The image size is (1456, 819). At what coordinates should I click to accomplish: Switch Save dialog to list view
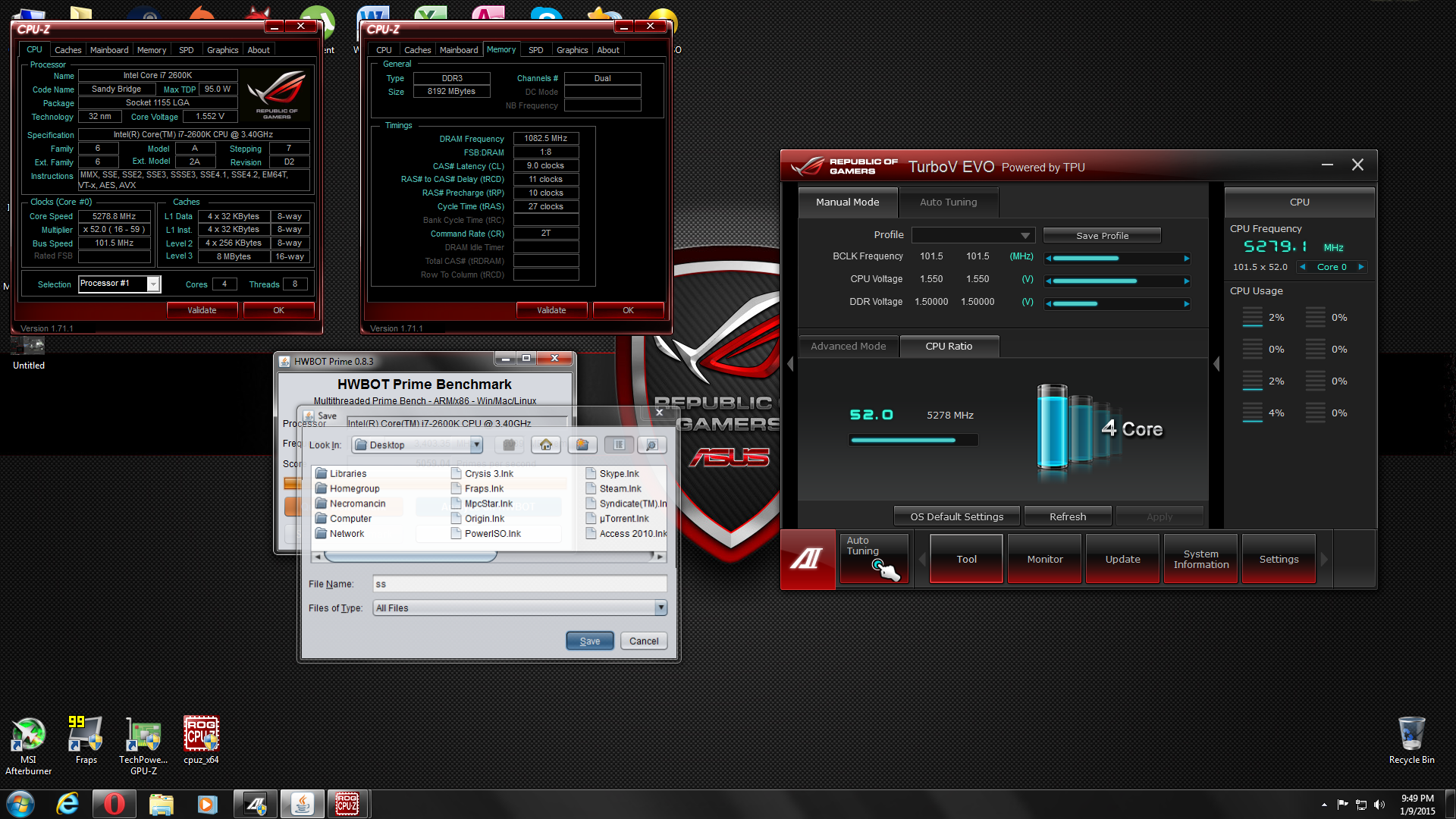[x=619, y=445]
